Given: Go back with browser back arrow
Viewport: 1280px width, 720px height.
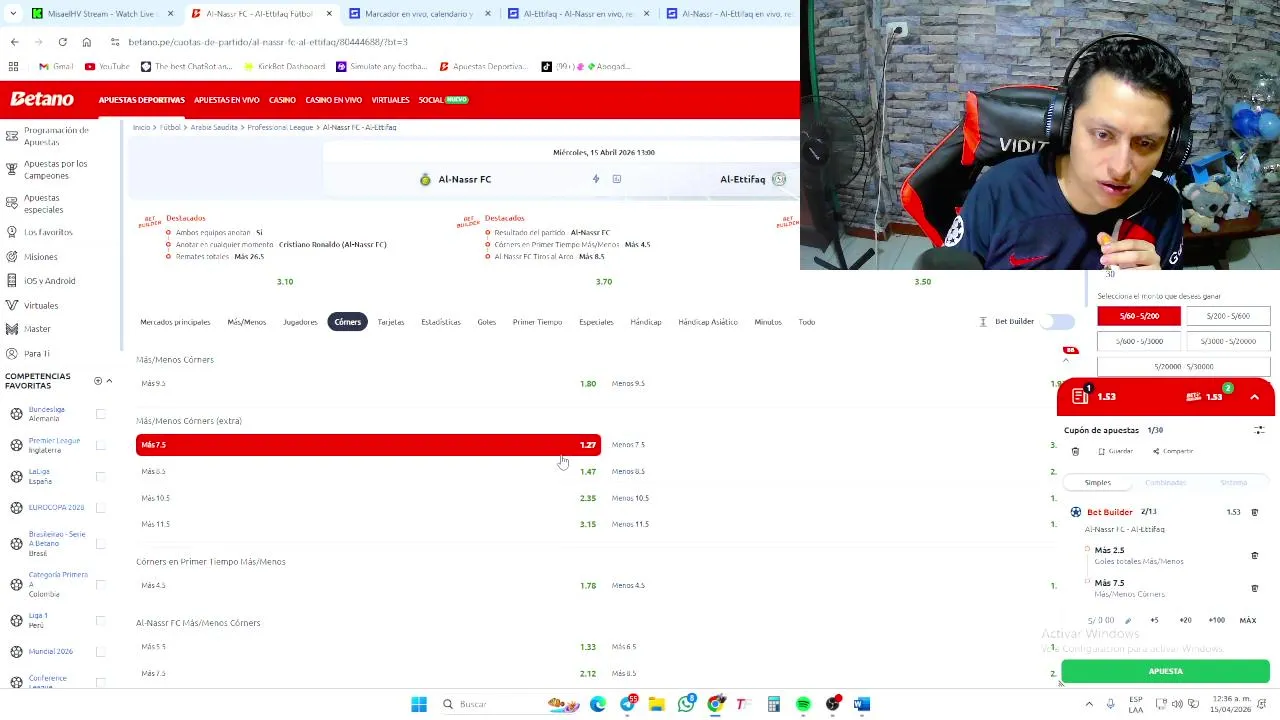Looking at the screenshot, I should pyautogui.click(x=14, y=42).
